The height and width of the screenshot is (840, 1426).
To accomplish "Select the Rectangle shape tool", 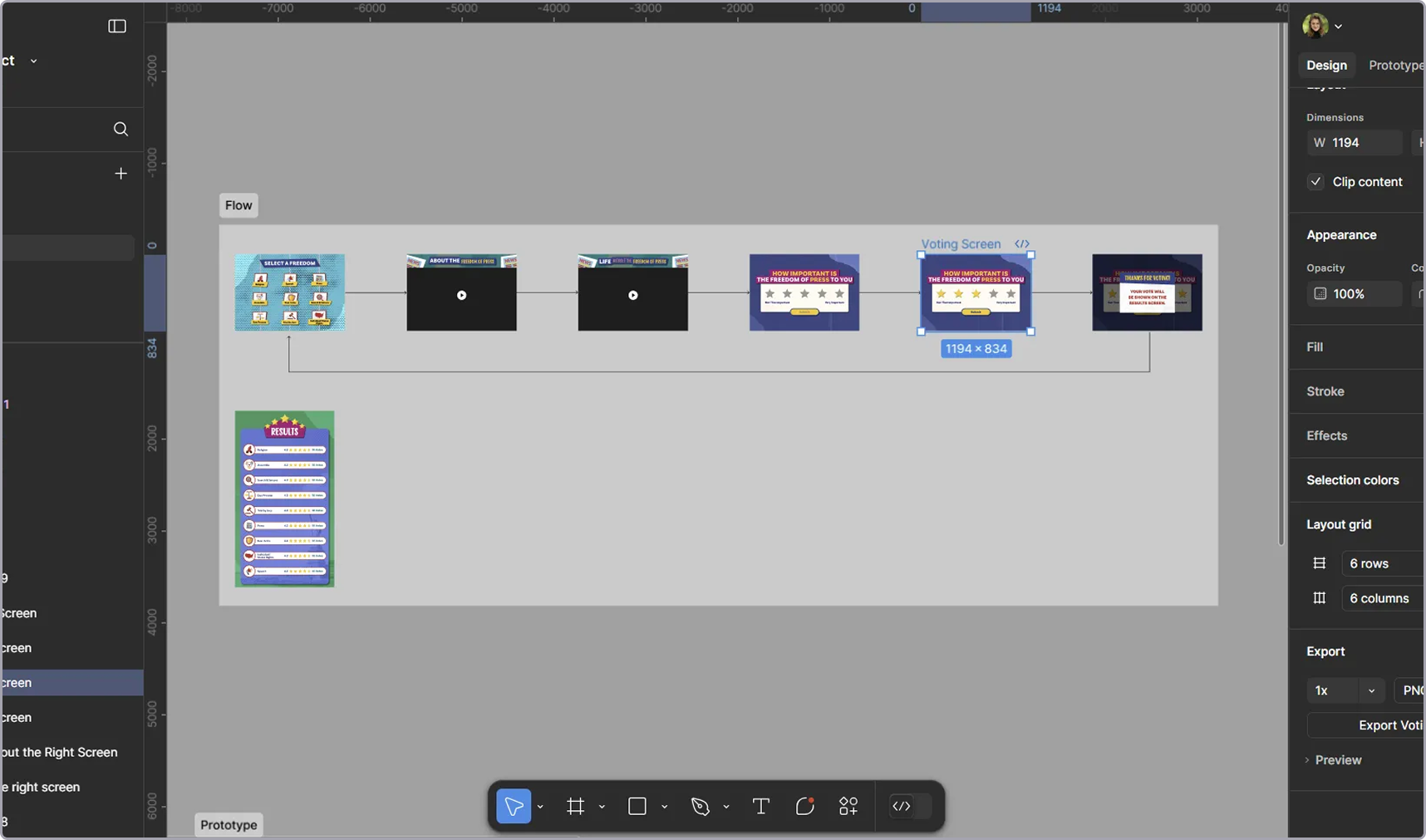I will click(637, 806).
